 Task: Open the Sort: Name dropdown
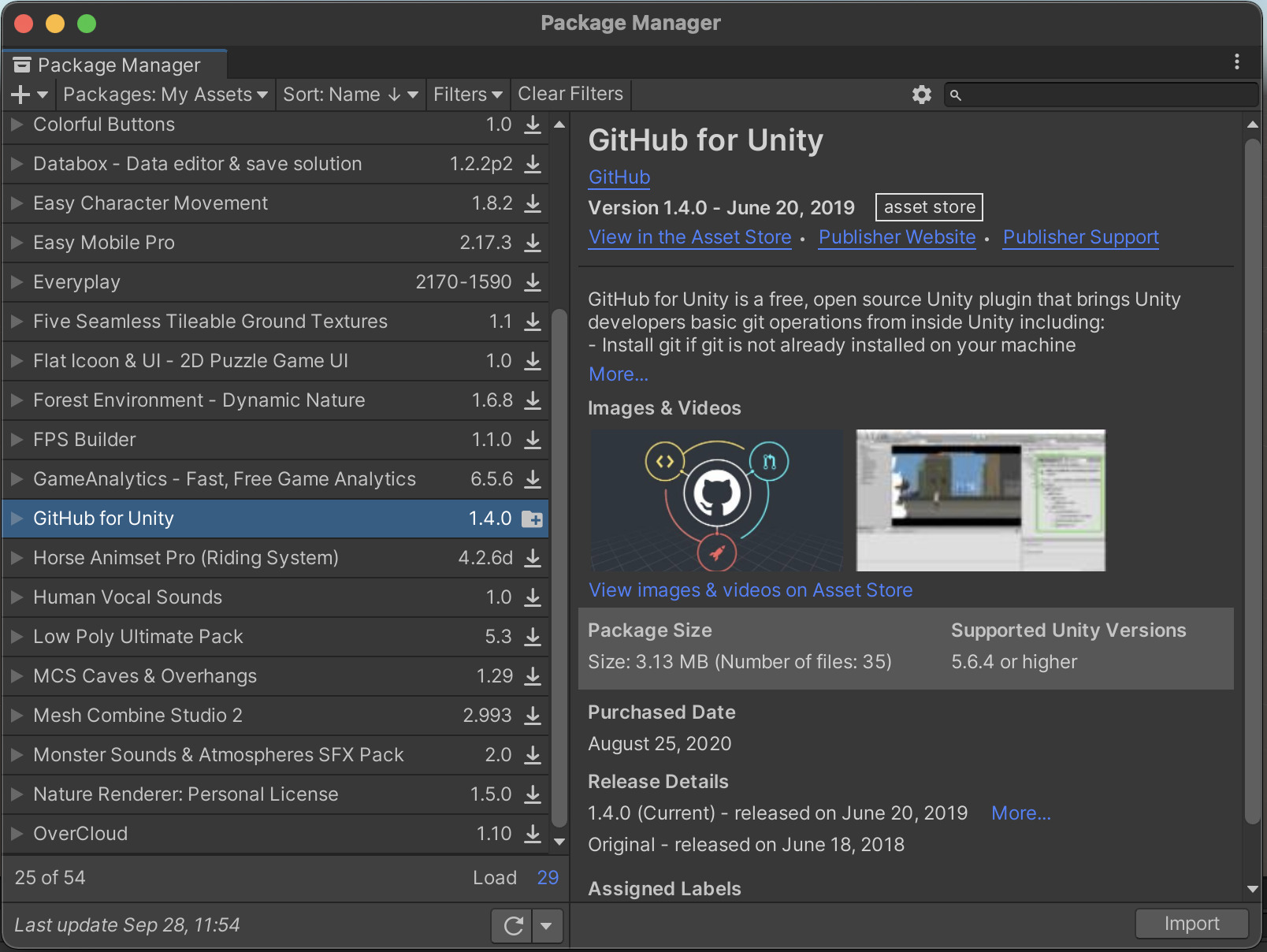(x=351, y=95)
